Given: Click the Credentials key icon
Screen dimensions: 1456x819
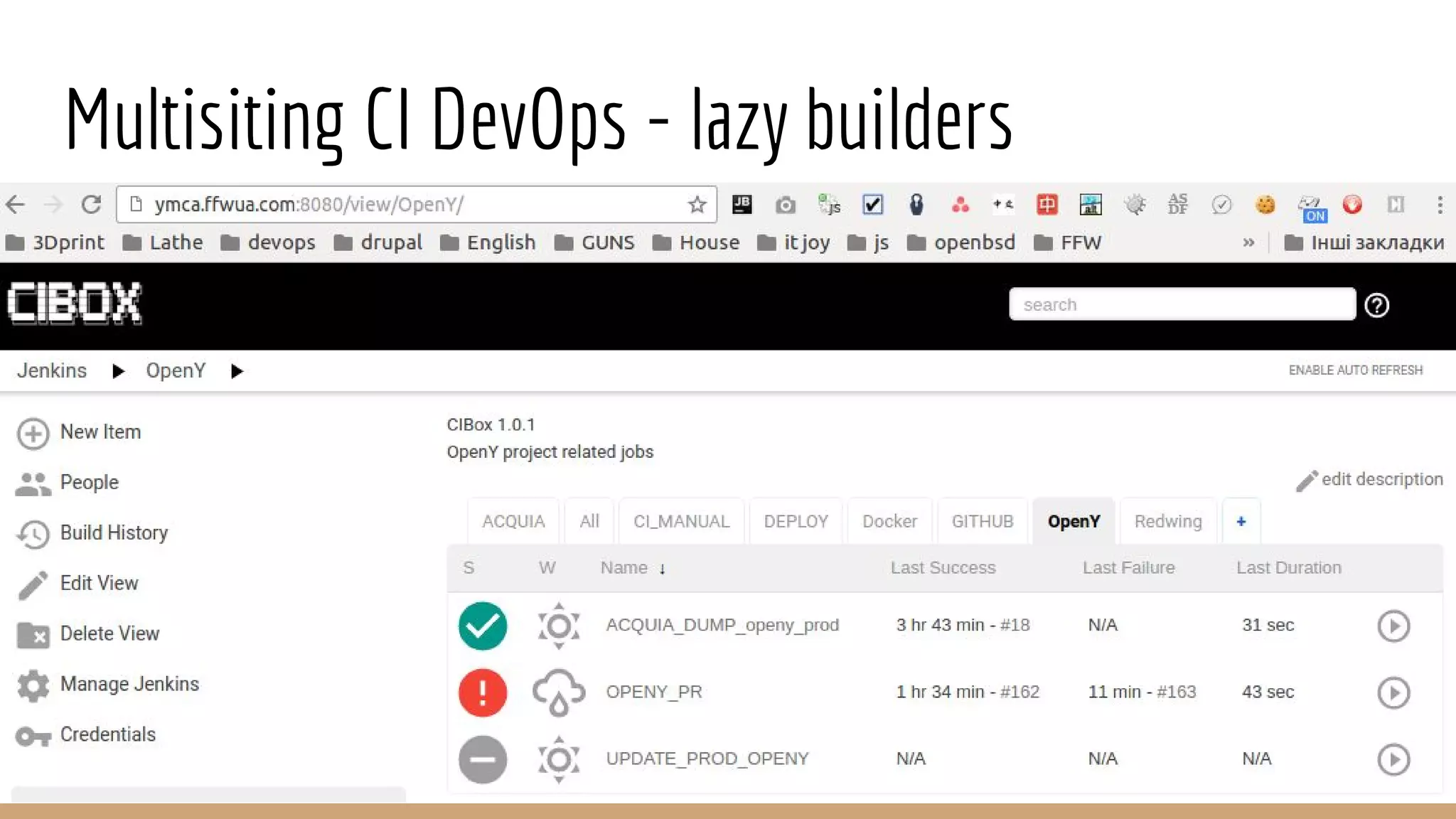Looking at the screenshot, I should pyautogui.click(x=33, y=737).
